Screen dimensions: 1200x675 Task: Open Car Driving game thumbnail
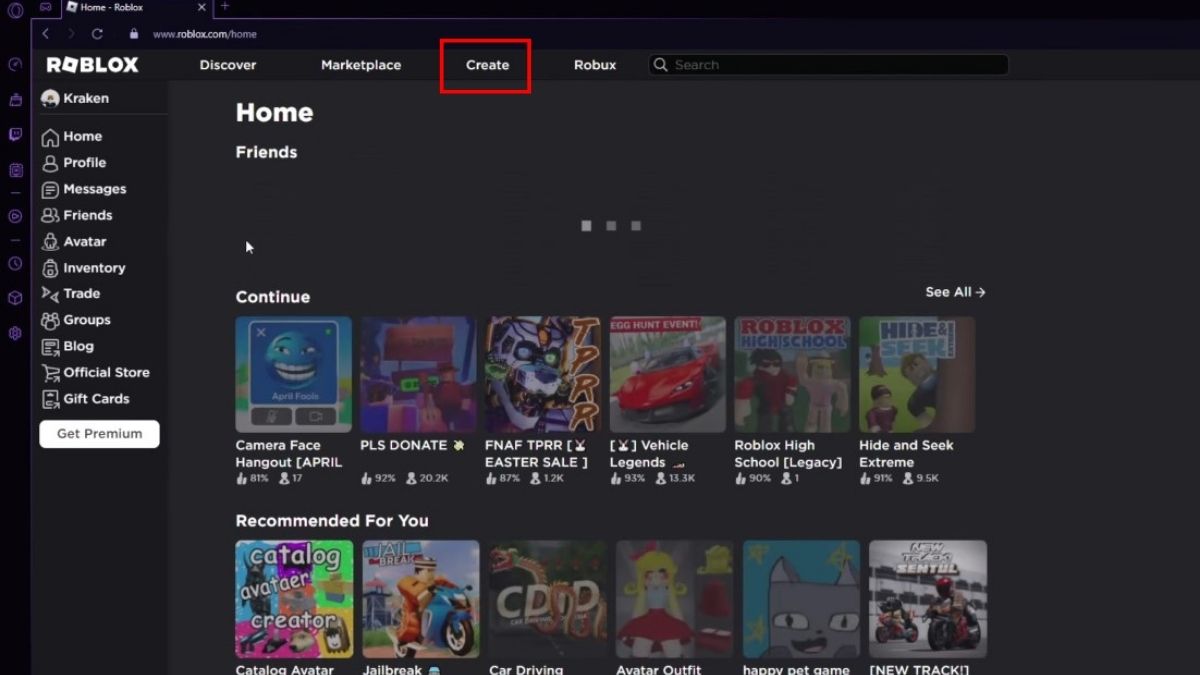click(x=548, y=599)
